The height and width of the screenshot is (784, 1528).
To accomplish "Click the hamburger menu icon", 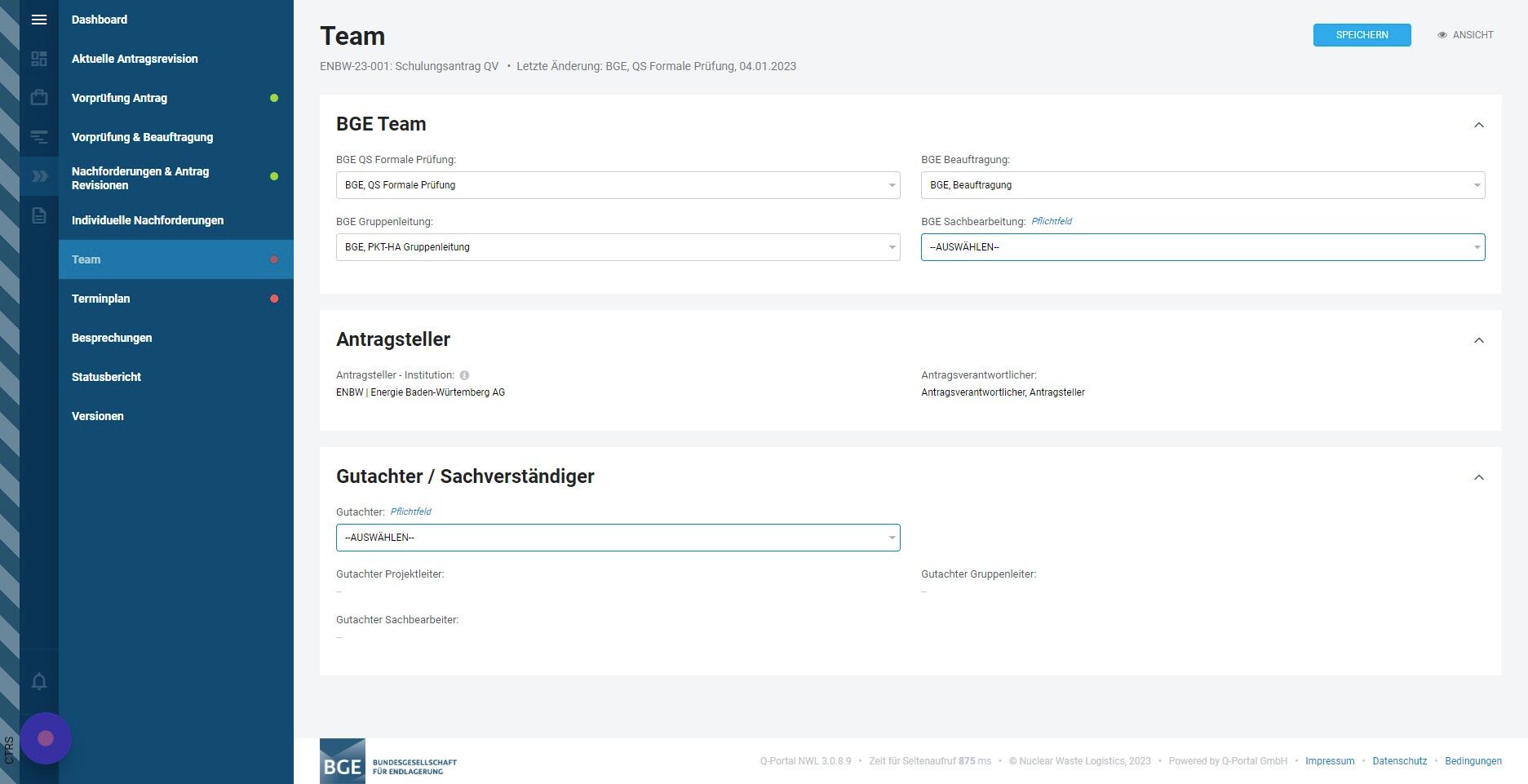I will (x=39, y=20).
